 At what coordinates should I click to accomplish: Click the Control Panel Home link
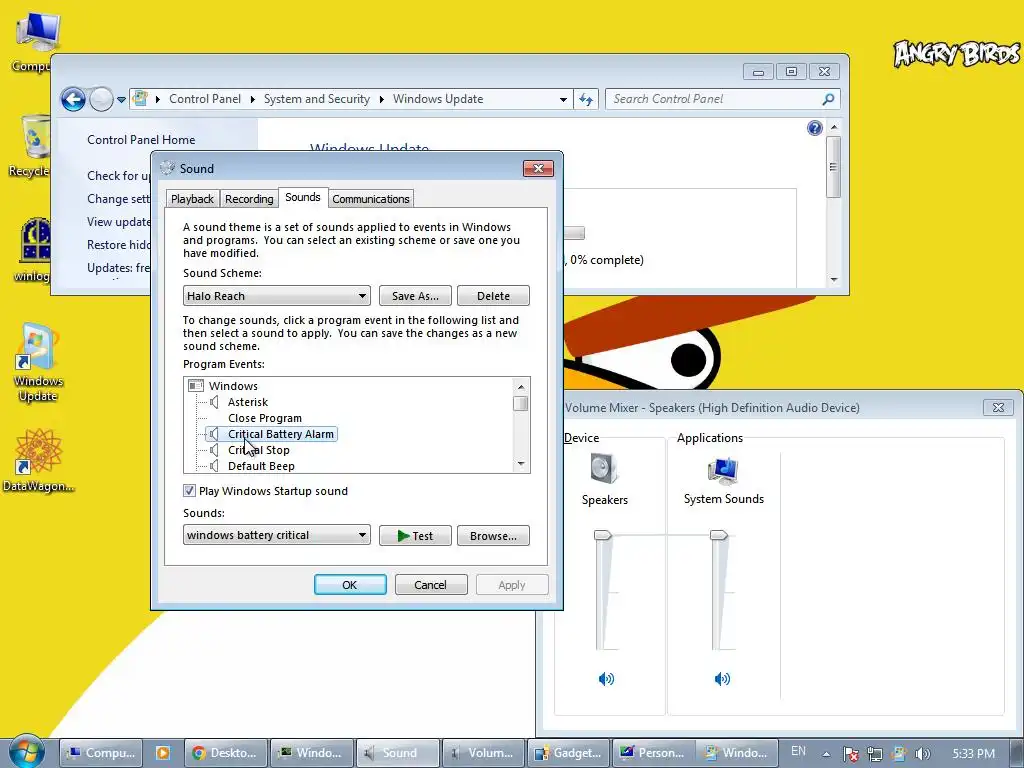141,140
